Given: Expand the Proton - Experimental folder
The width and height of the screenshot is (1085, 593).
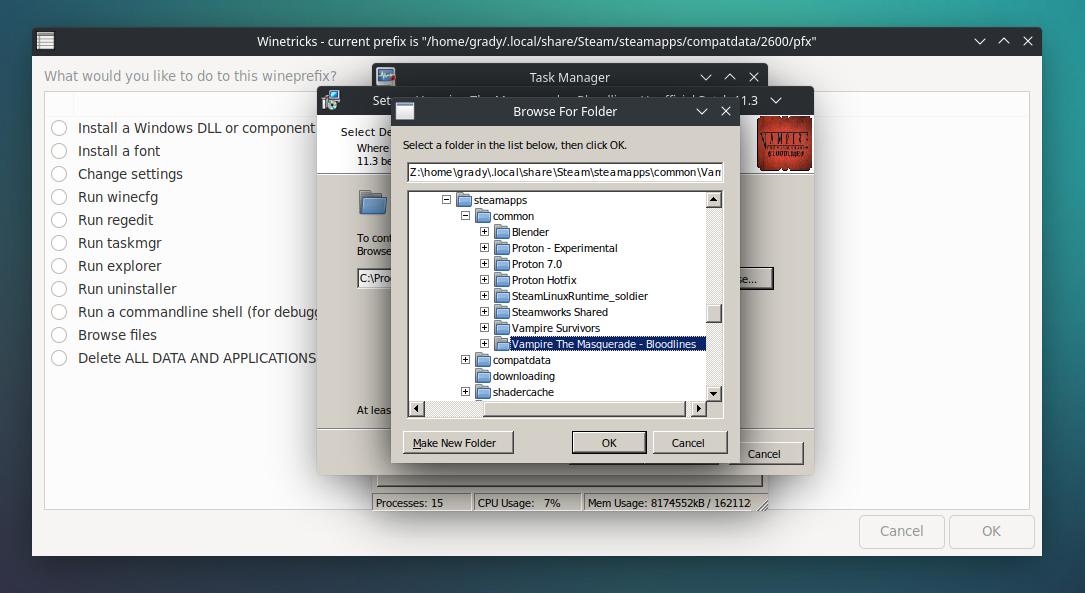Looking at the screenshot, I should (x=484, y=248).
